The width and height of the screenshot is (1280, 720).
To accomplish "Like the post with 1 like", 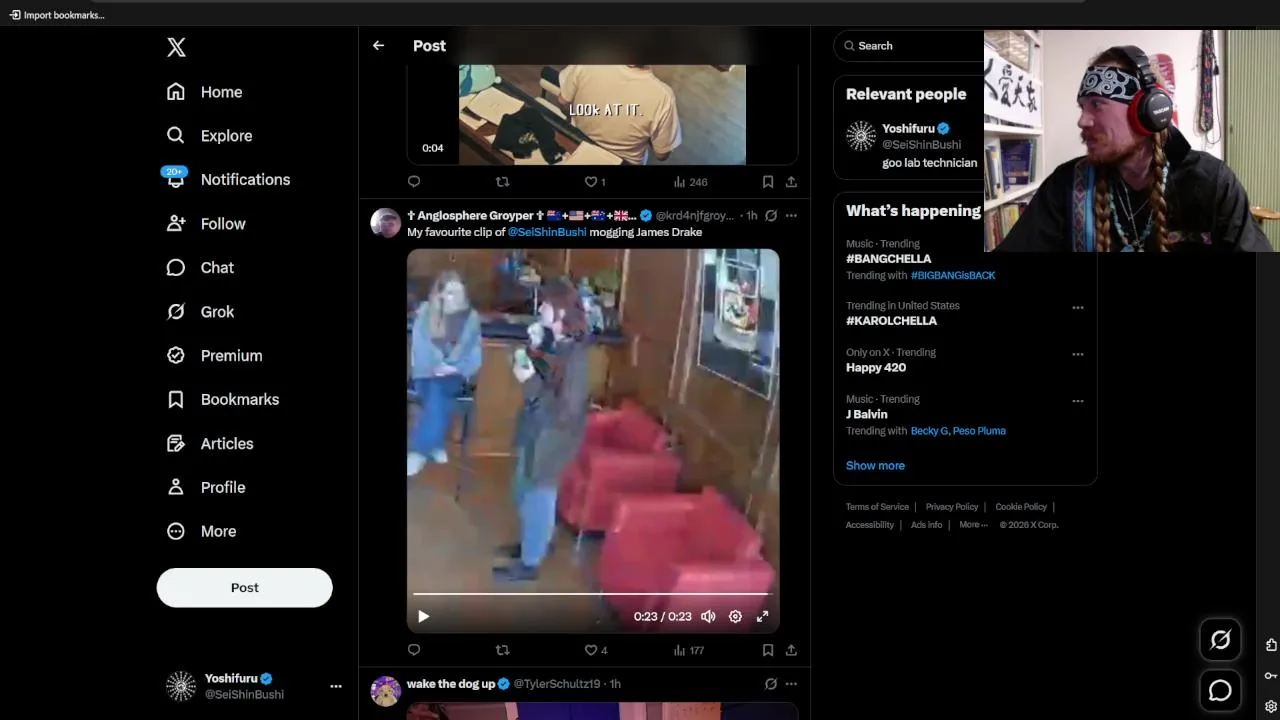I will pos(595,182).
